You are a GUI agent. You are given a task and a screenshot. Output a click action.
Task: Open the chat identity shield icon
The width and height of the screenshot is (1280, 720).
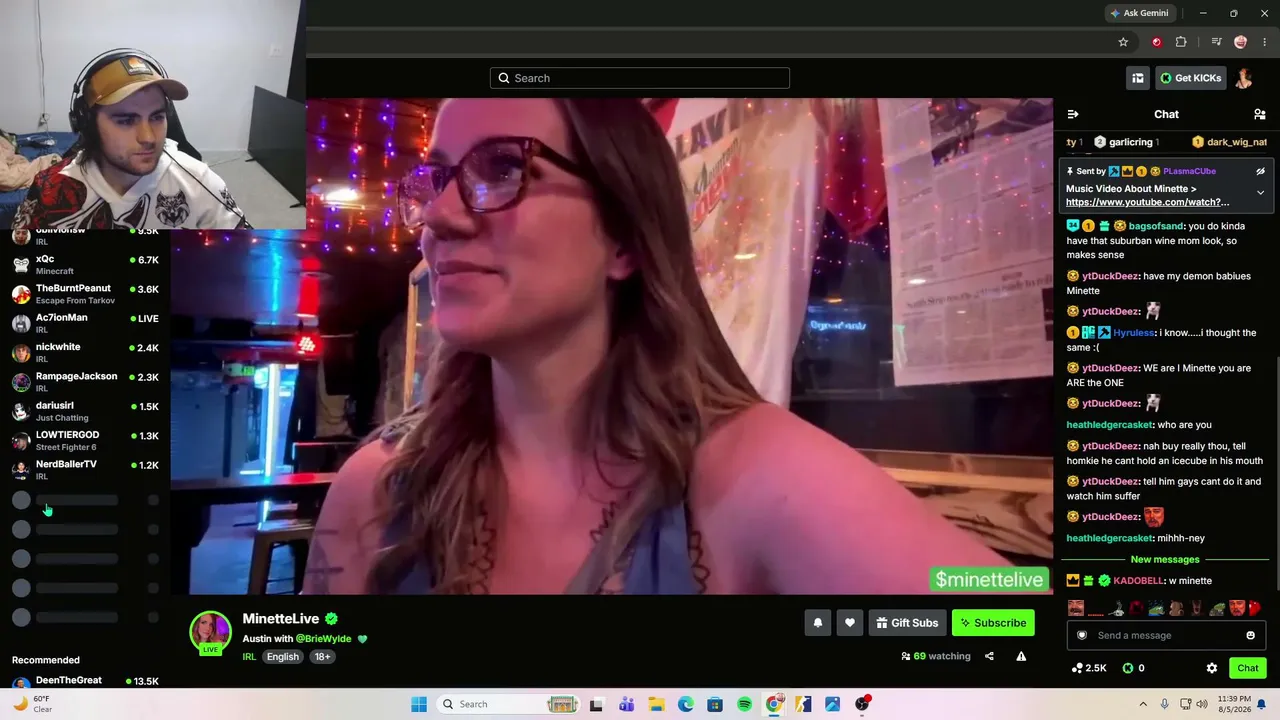[x=1081, y=635]
